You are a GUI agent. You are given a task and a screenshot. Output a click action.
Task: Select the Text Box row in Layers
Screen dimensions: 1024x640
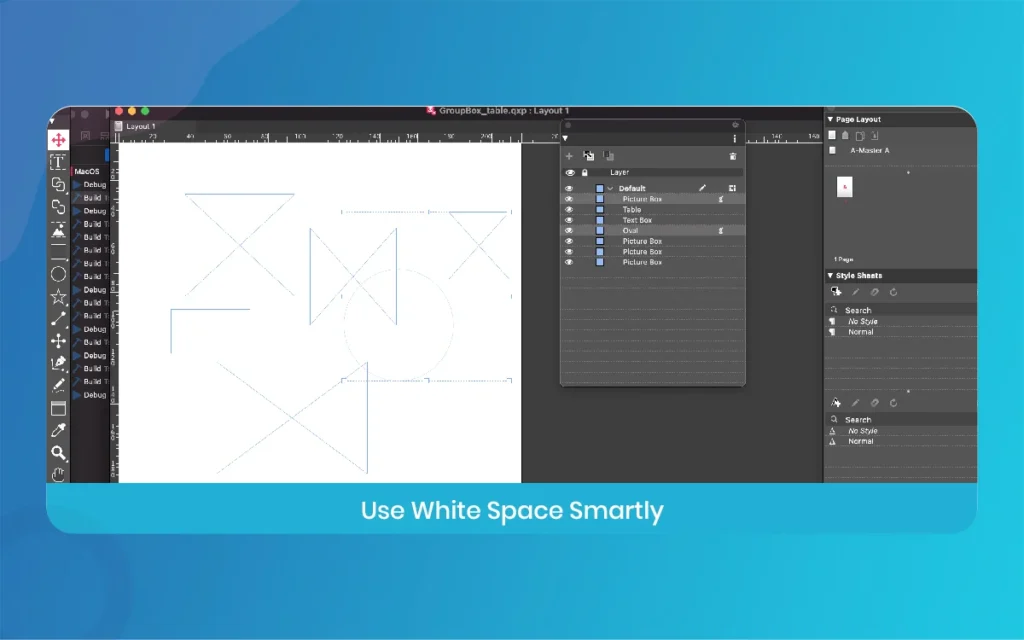point(652,220)
